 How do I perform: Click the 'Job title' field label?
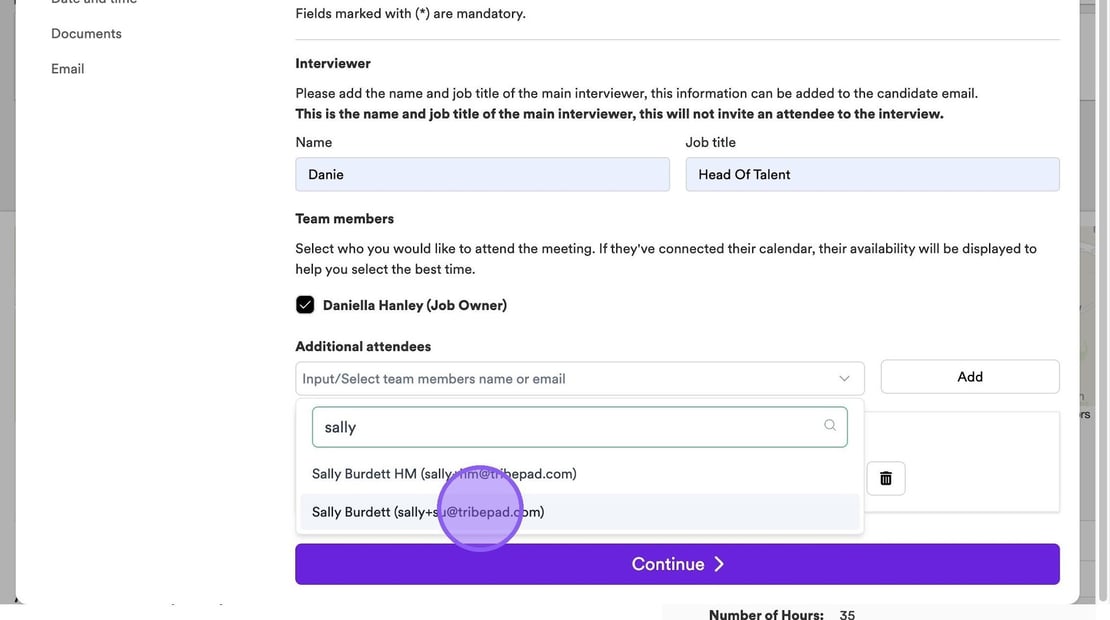710,142
